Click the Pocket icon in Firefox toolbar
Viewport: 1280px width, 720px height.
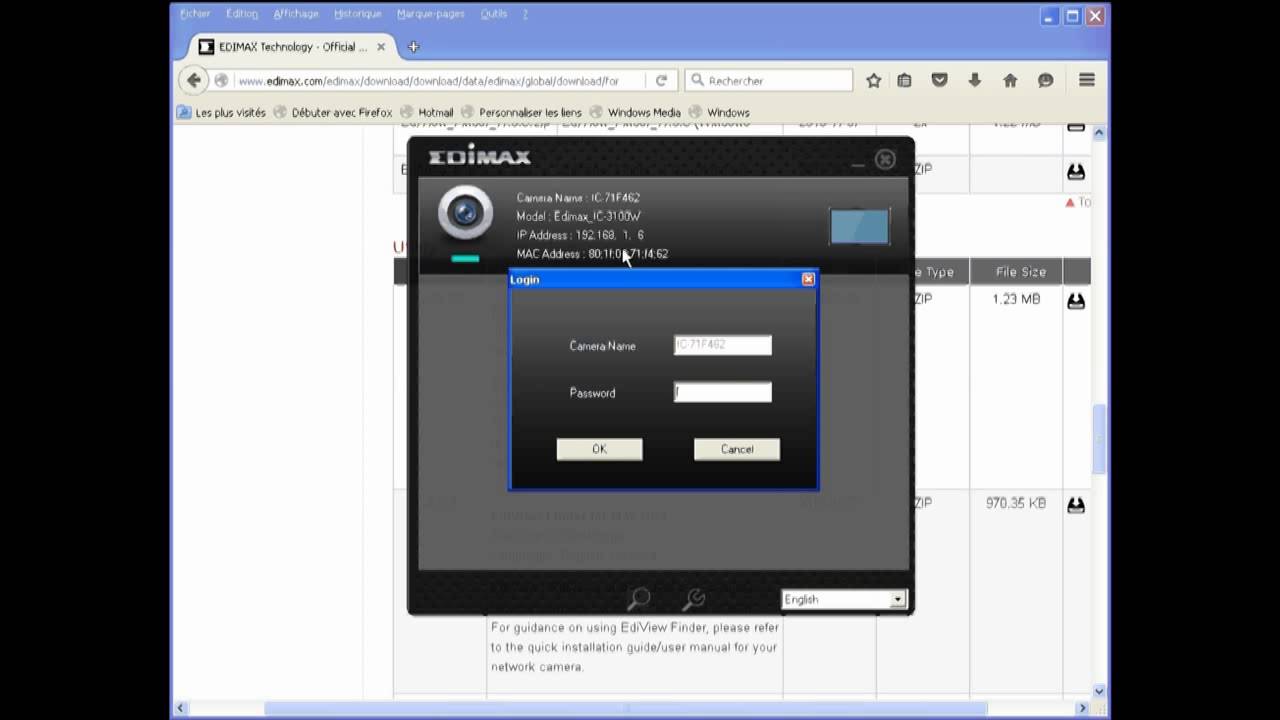point(939,81)
